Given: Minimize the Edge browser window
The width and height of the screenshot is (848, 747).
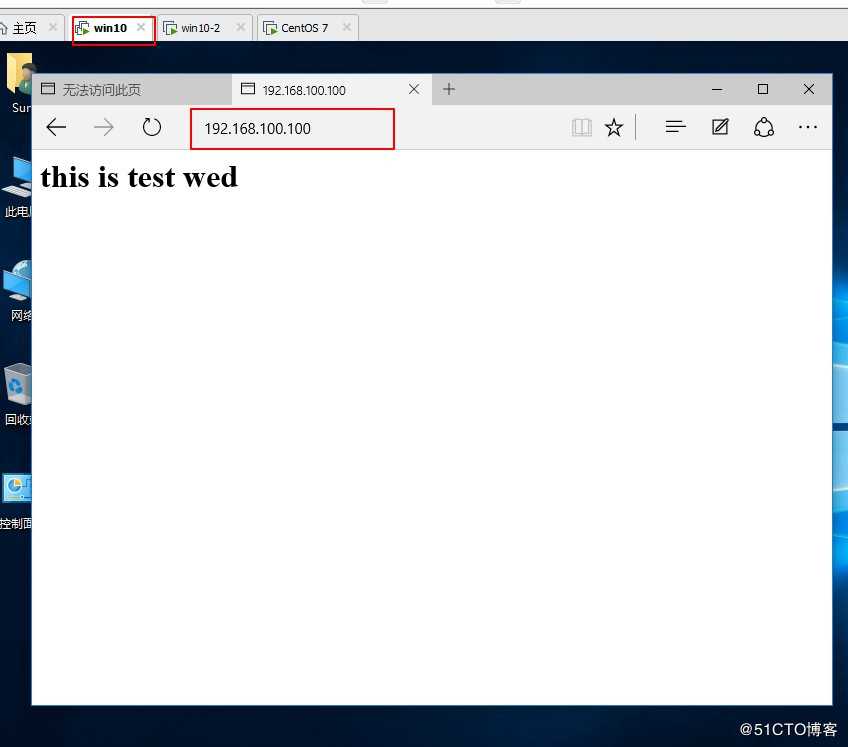Looking at the screenshot, I should point(717,89).
